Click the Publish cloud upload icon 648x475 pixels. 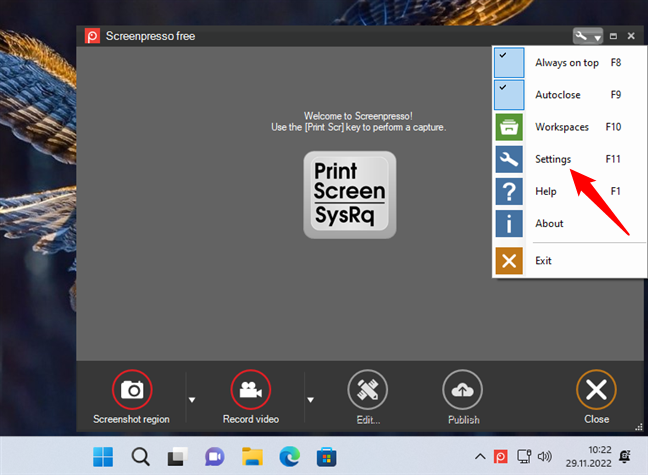462,390
